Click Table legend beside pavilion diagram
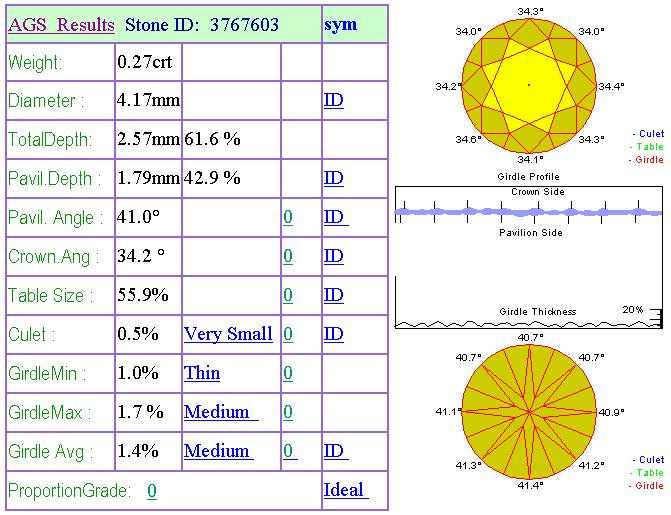 click(x=647, y=472)
